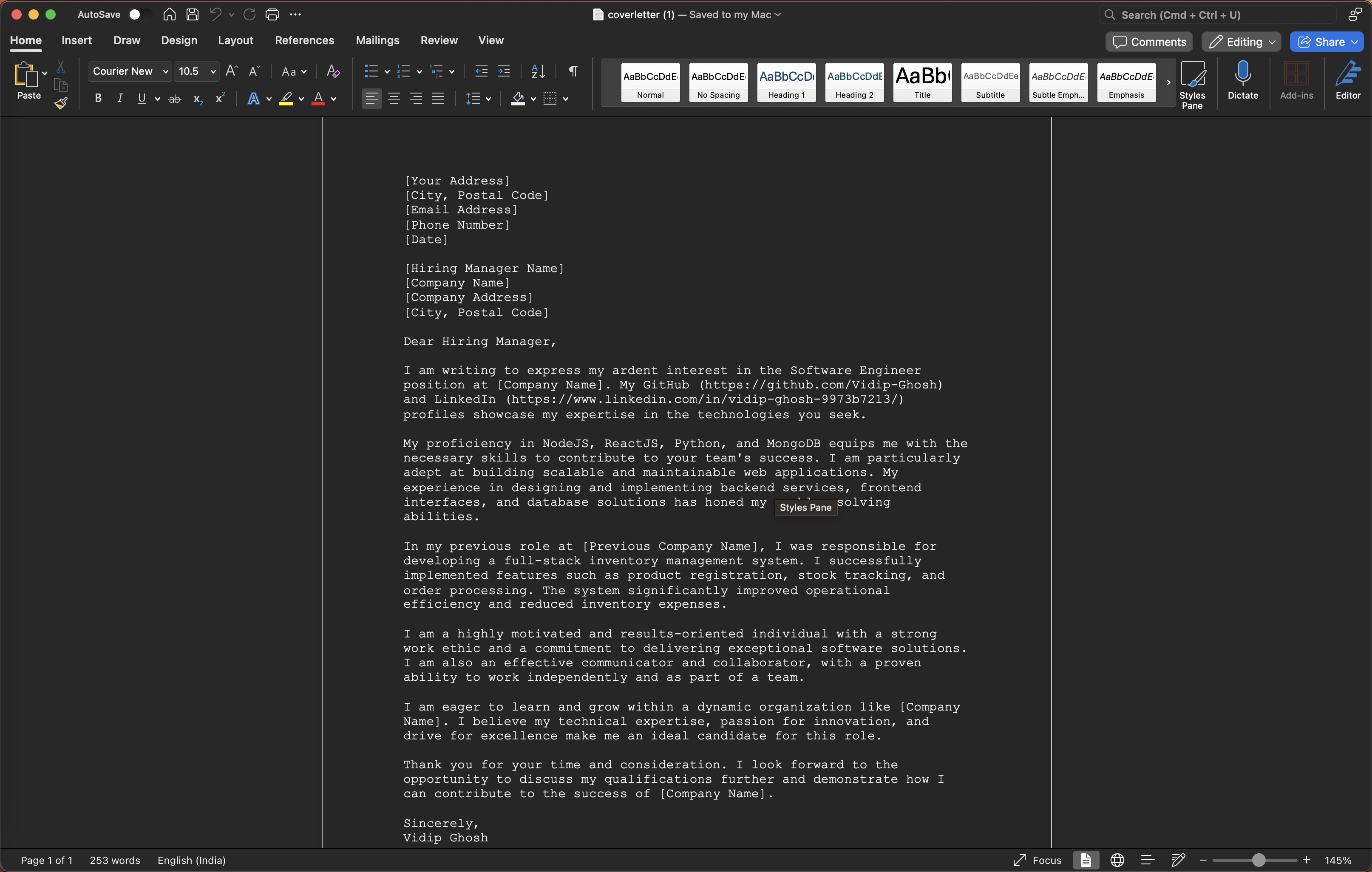Screen dimensions: 1372x872
Task: Switch to Web Layout view icon
Action: click(1117, 860)
